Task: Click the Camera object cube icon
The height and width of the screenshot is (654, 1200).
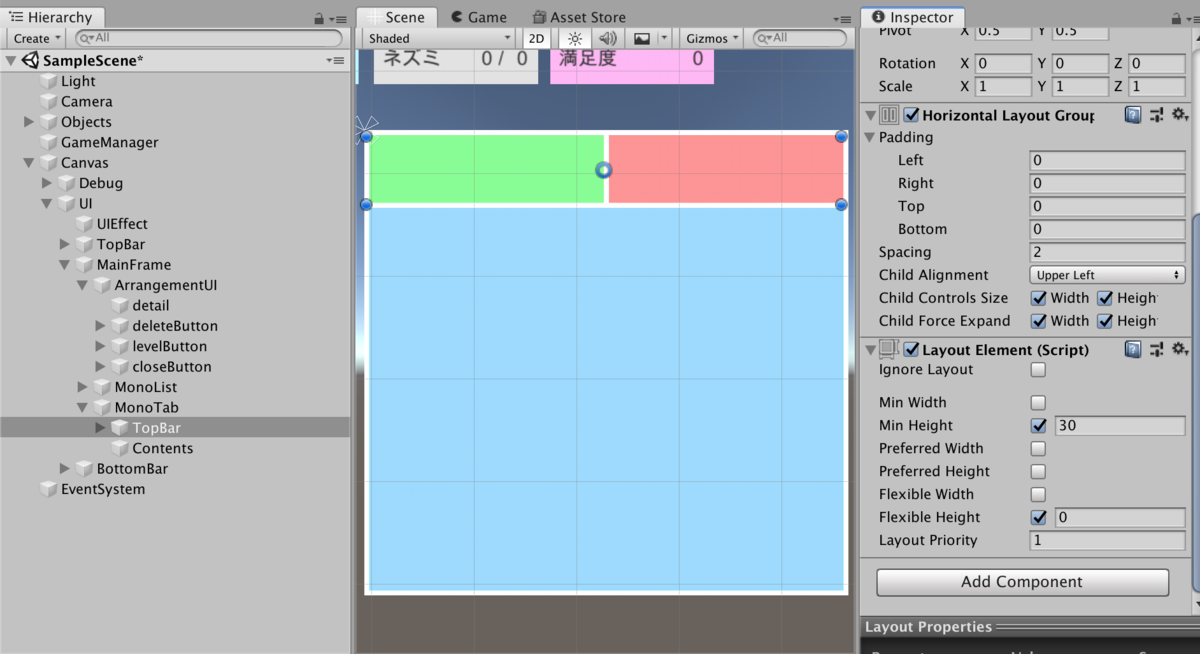Action: tap(49, 101)
